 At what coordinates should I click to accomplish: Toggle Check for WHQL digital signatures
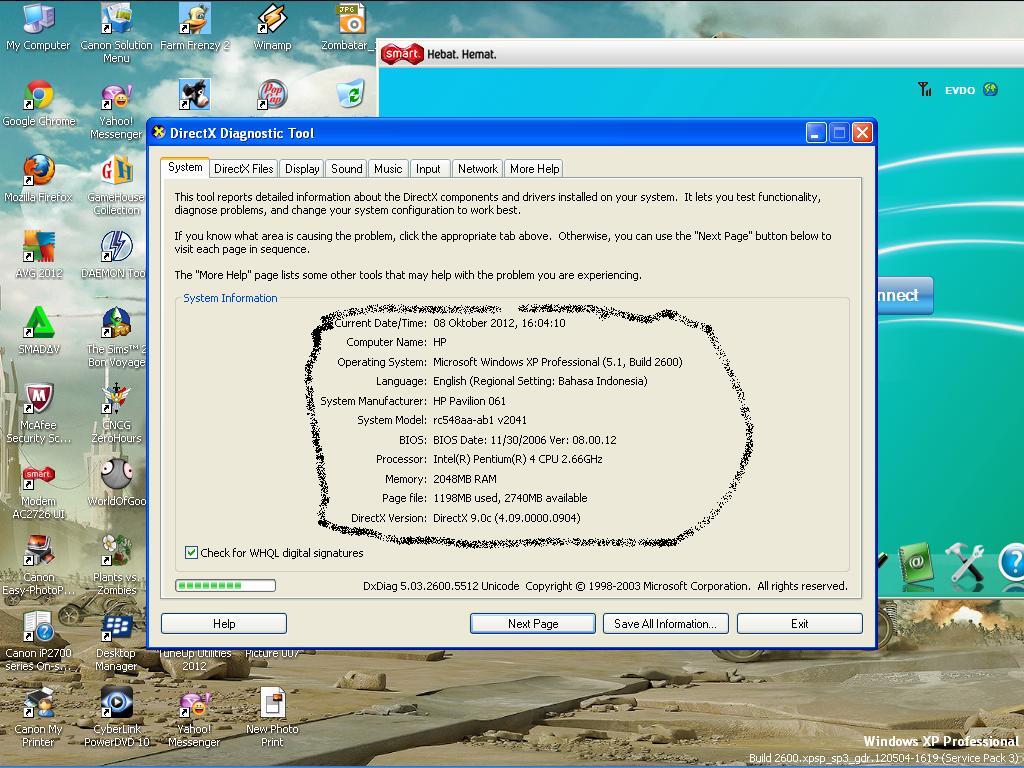[191, 553]
